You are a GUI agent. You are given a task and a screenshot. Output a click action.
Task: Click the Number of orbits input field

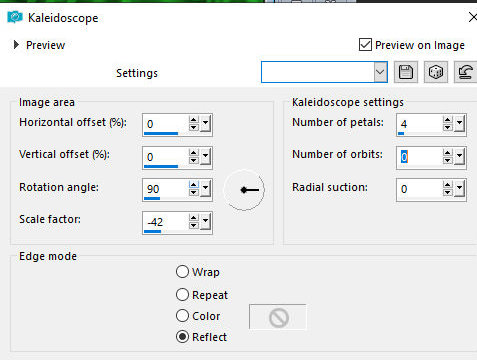pyautogui.click(x=419, y=157)
